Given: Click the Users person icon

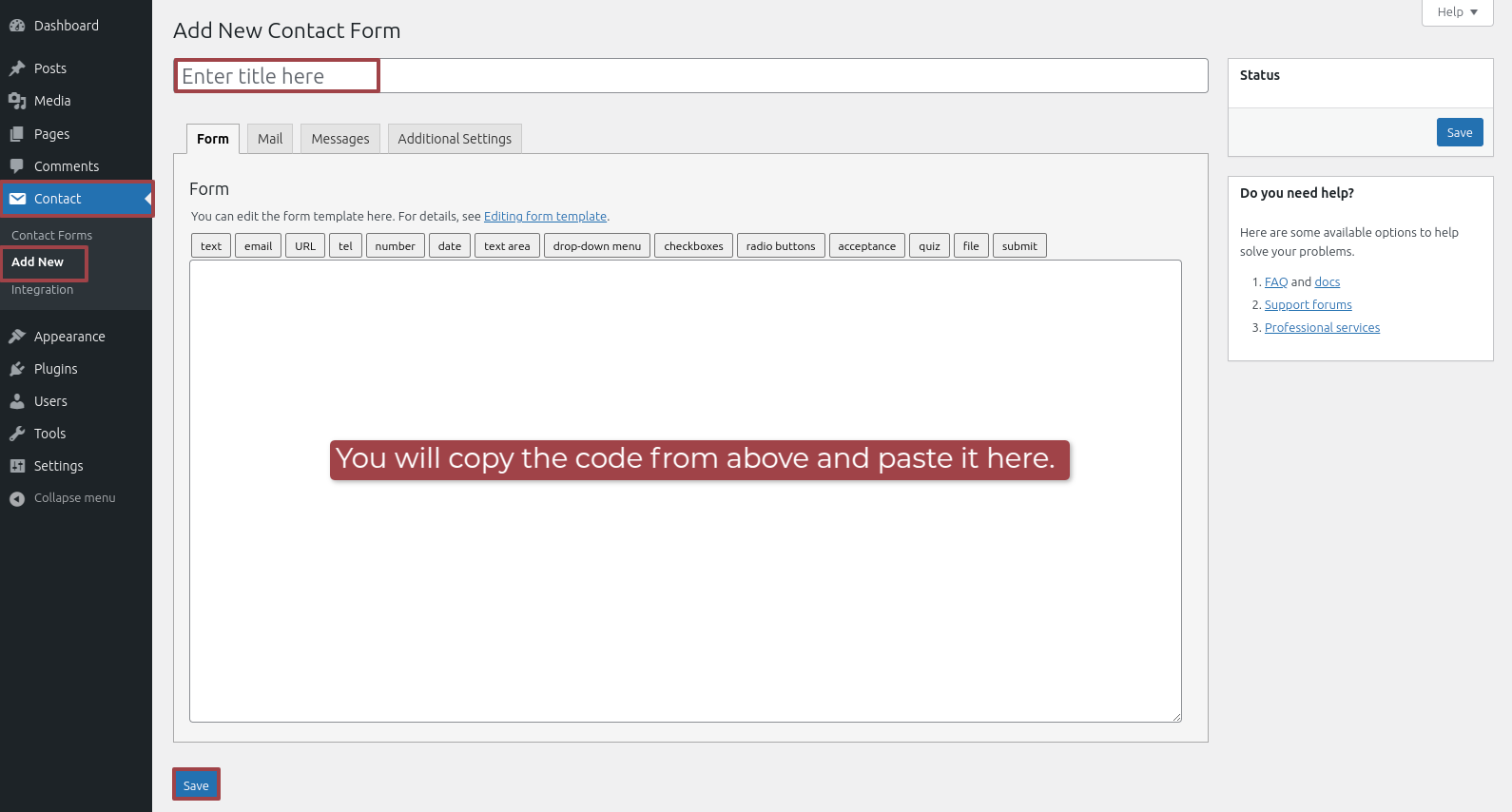Looking at the screenshot, I should [17, 401].
